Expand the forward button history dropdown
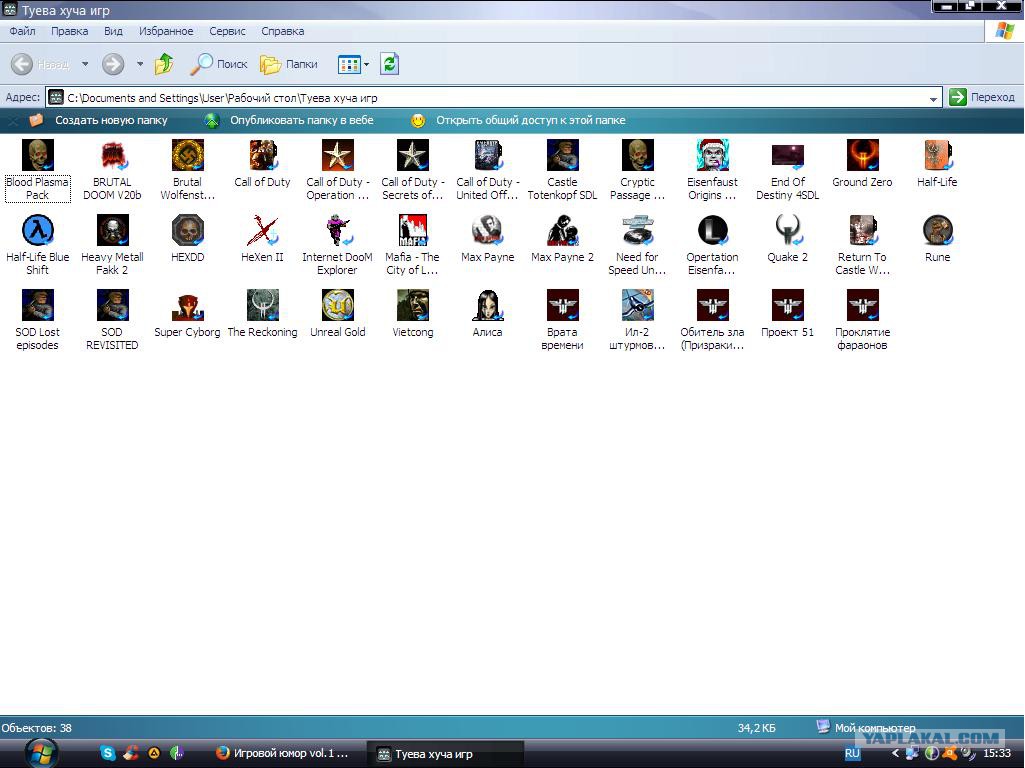The image size is (1025, 768). [x=140, y=64]
